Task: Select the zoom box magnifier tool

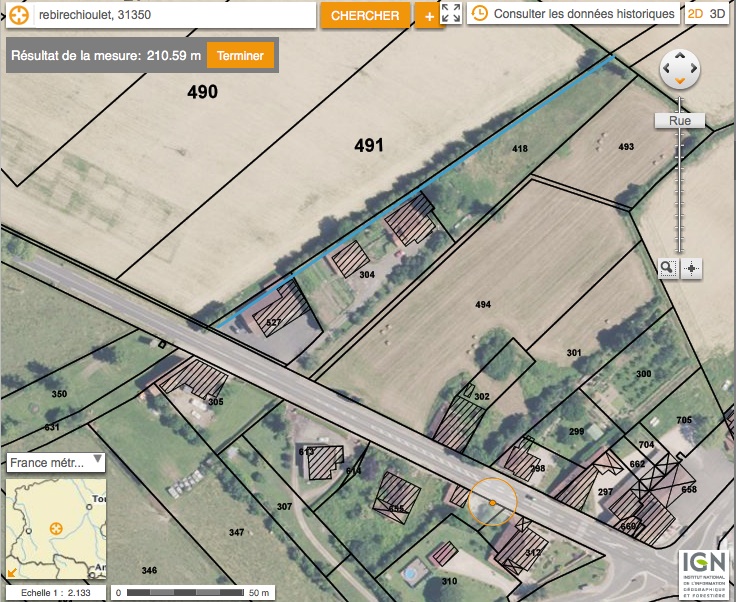Action: point(667,269)
